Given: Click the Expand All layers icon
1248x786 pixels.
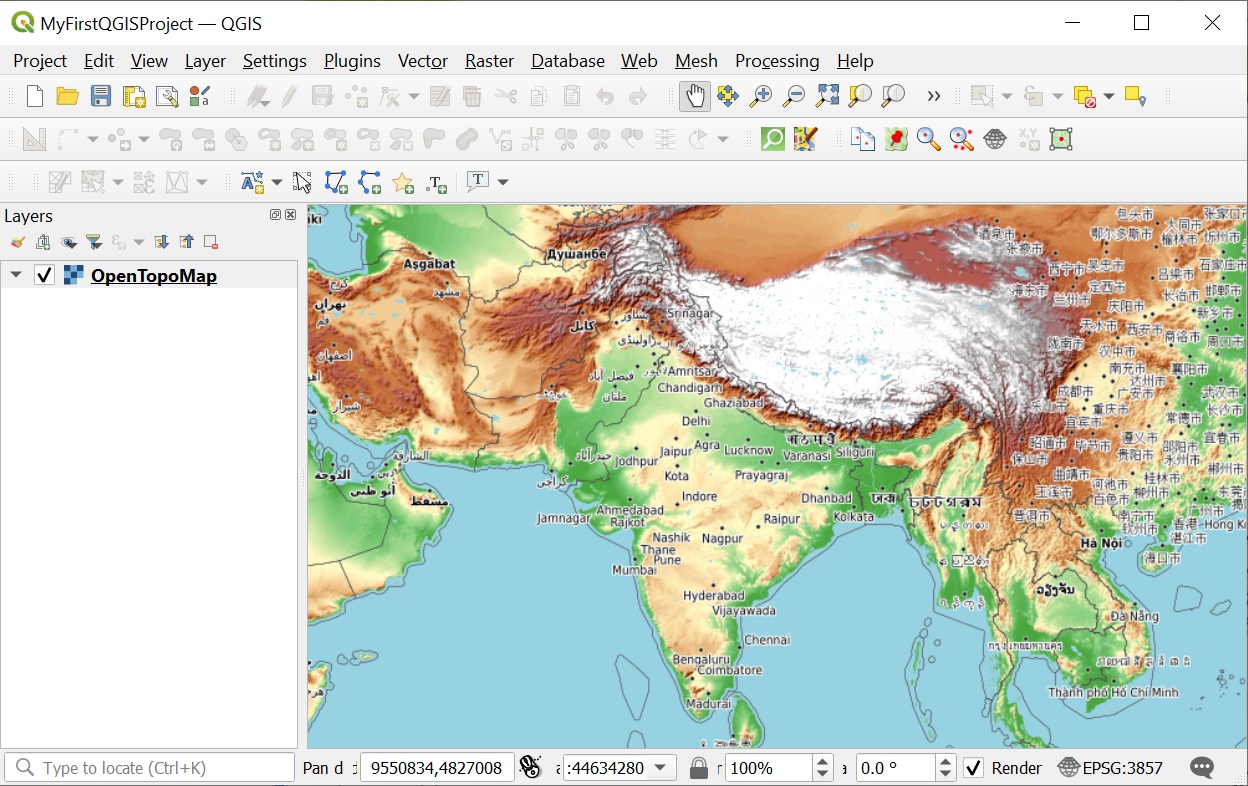Looking at the screenshot, I should pyautogui.click(x=162, y=242).
